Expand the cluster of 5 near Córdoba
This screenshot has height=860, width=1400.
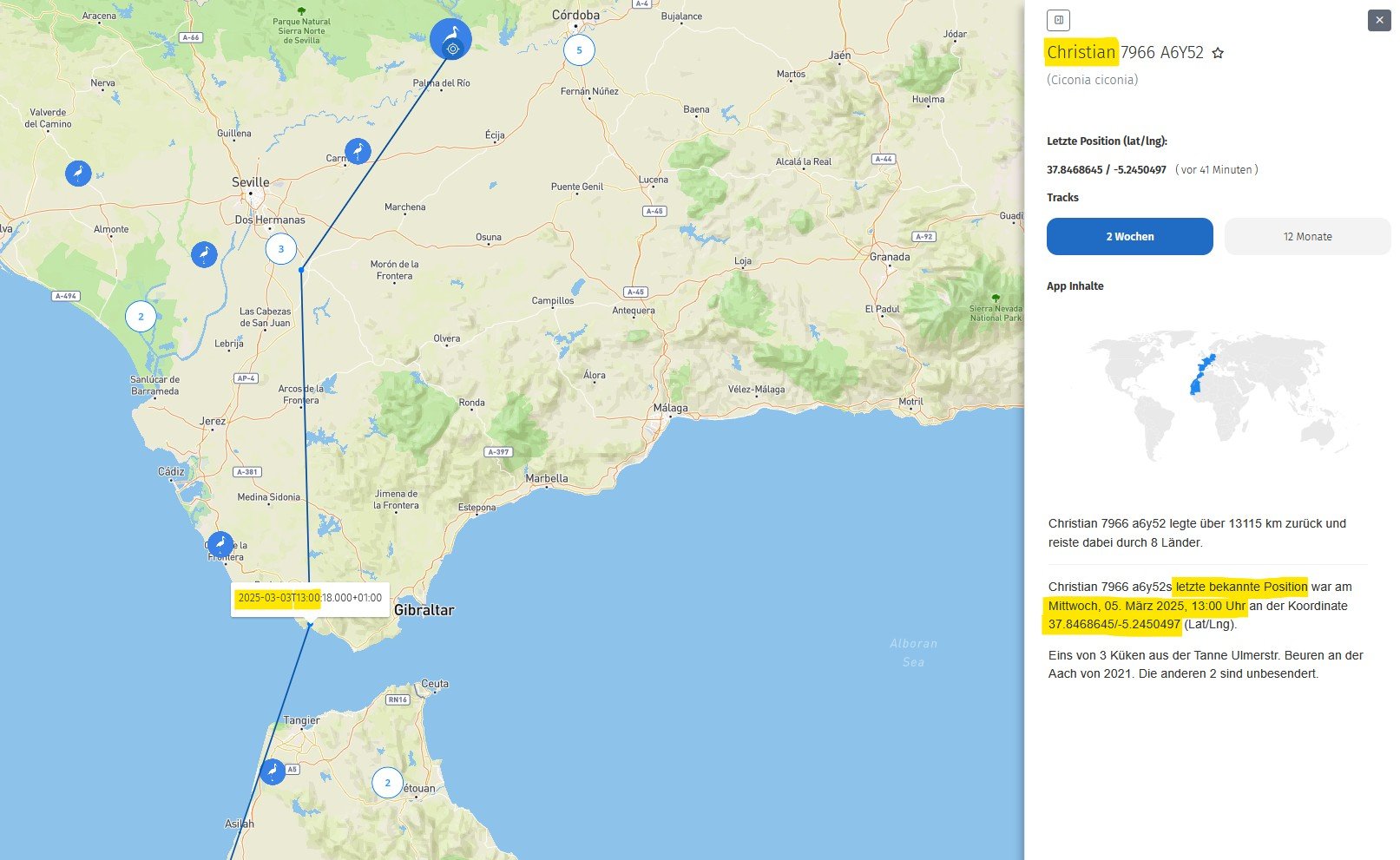point(579,50)
